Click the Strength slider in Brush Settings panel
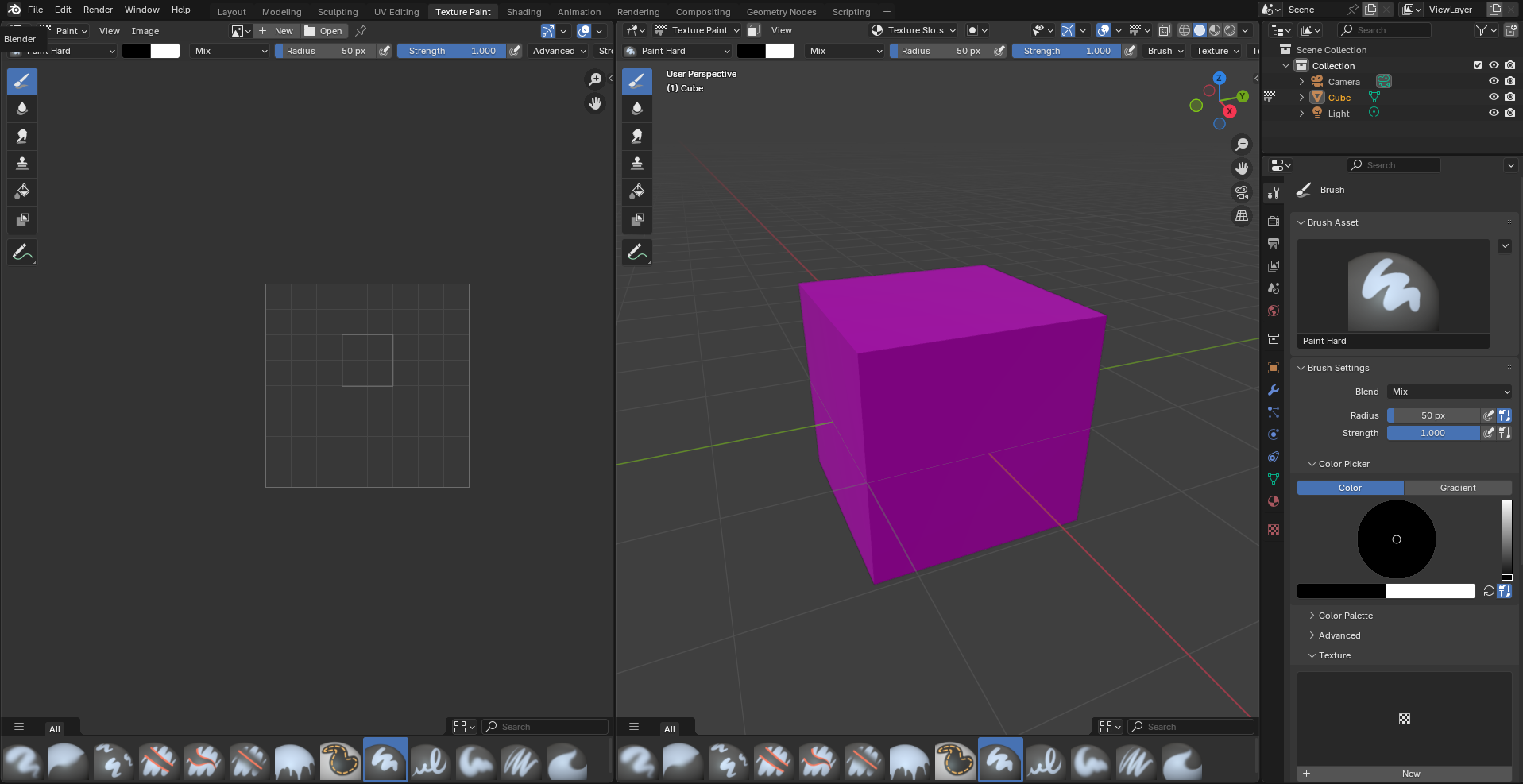Viewport: 1523px width, 784px height. [1433, 433]
